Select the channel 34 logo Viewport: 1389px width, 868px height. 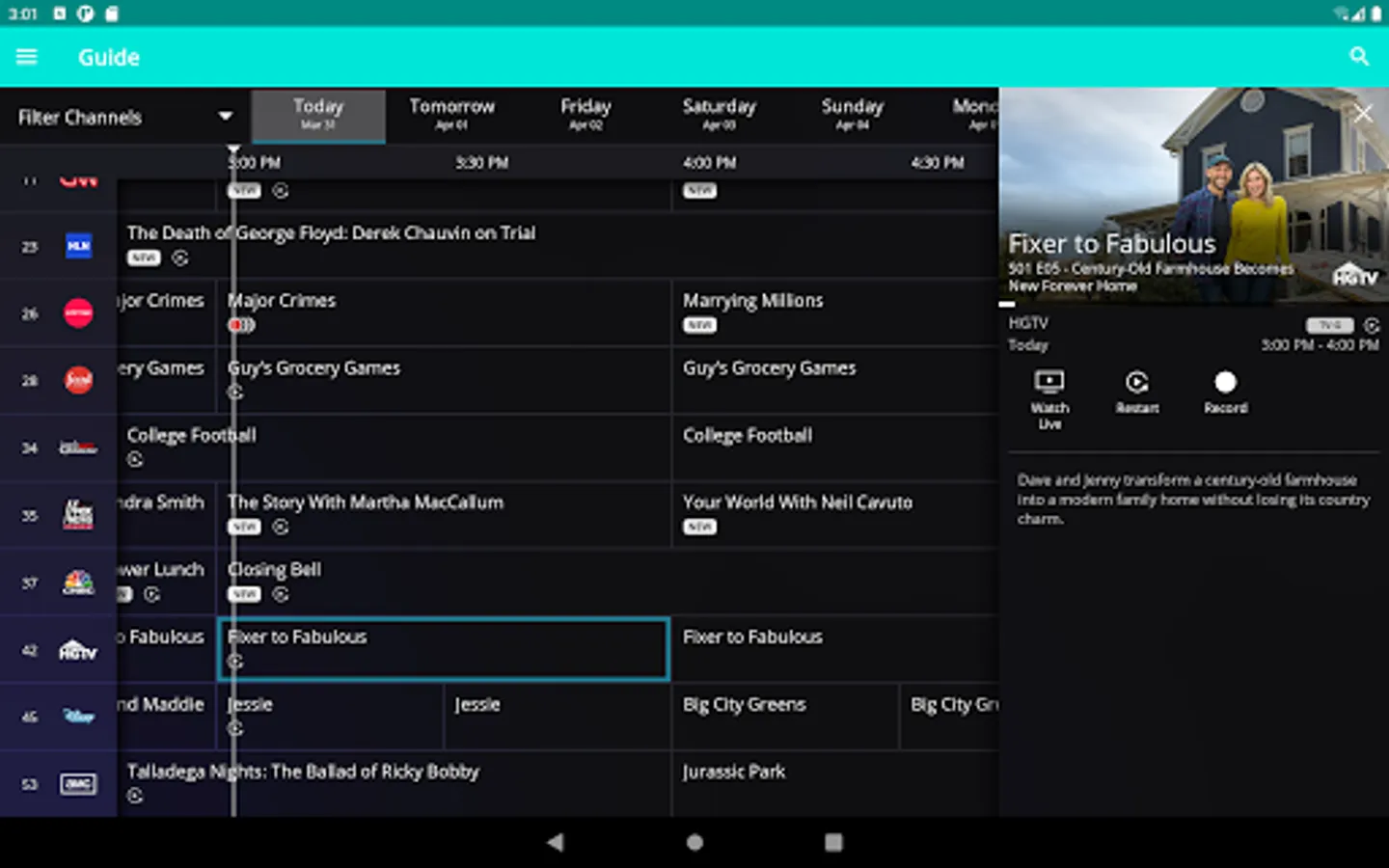(x=78, y=448)
